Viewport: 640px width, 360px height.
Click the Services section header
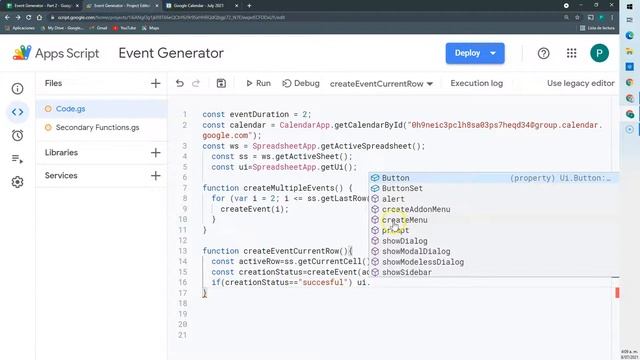click(x=61, y=176)
